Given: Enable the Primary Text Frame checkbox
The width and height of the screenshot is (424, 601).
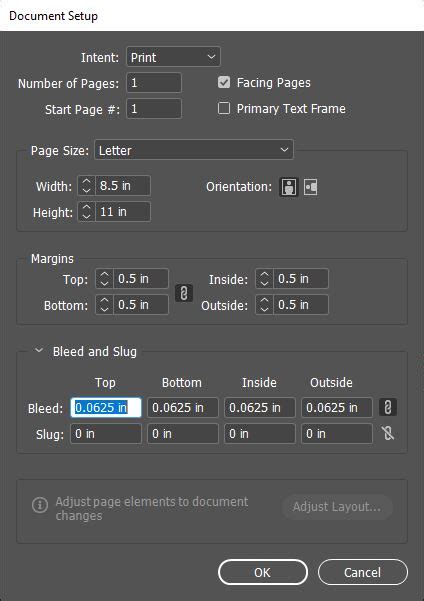Looking at the screenshot, I should (x=224, y=108).
